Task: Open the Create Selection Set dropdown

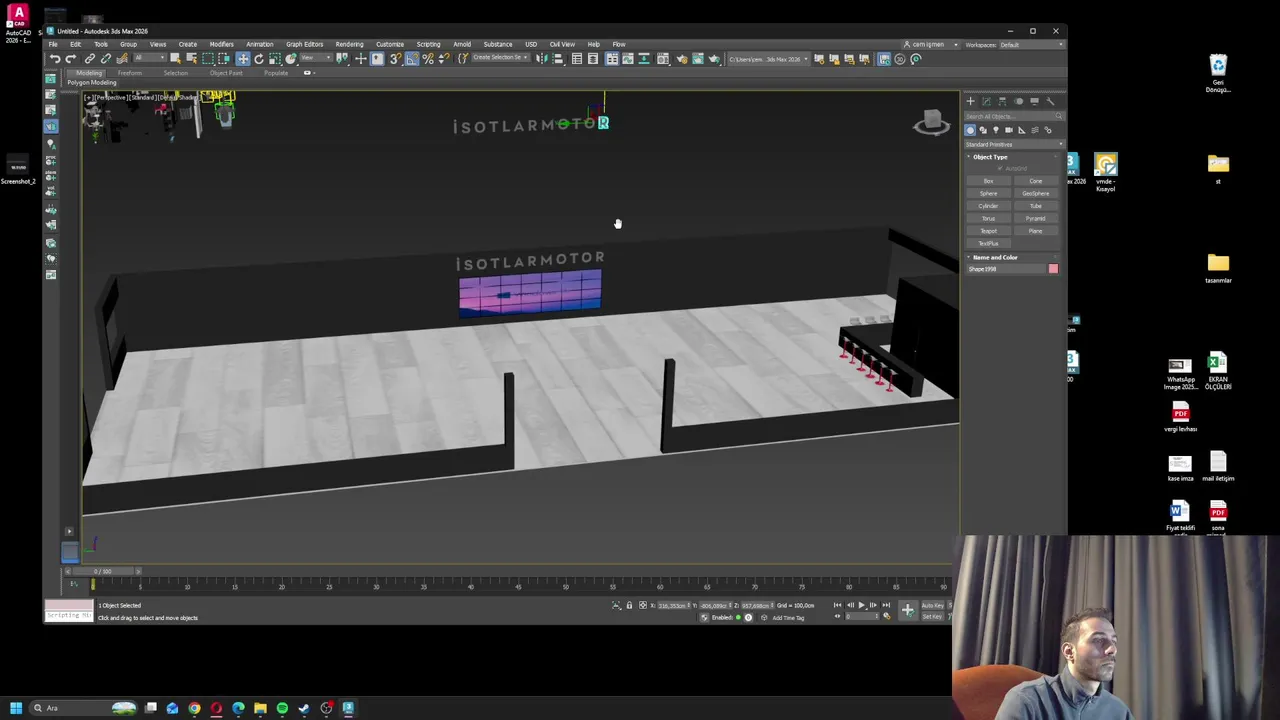Action: tap(501, 58)
